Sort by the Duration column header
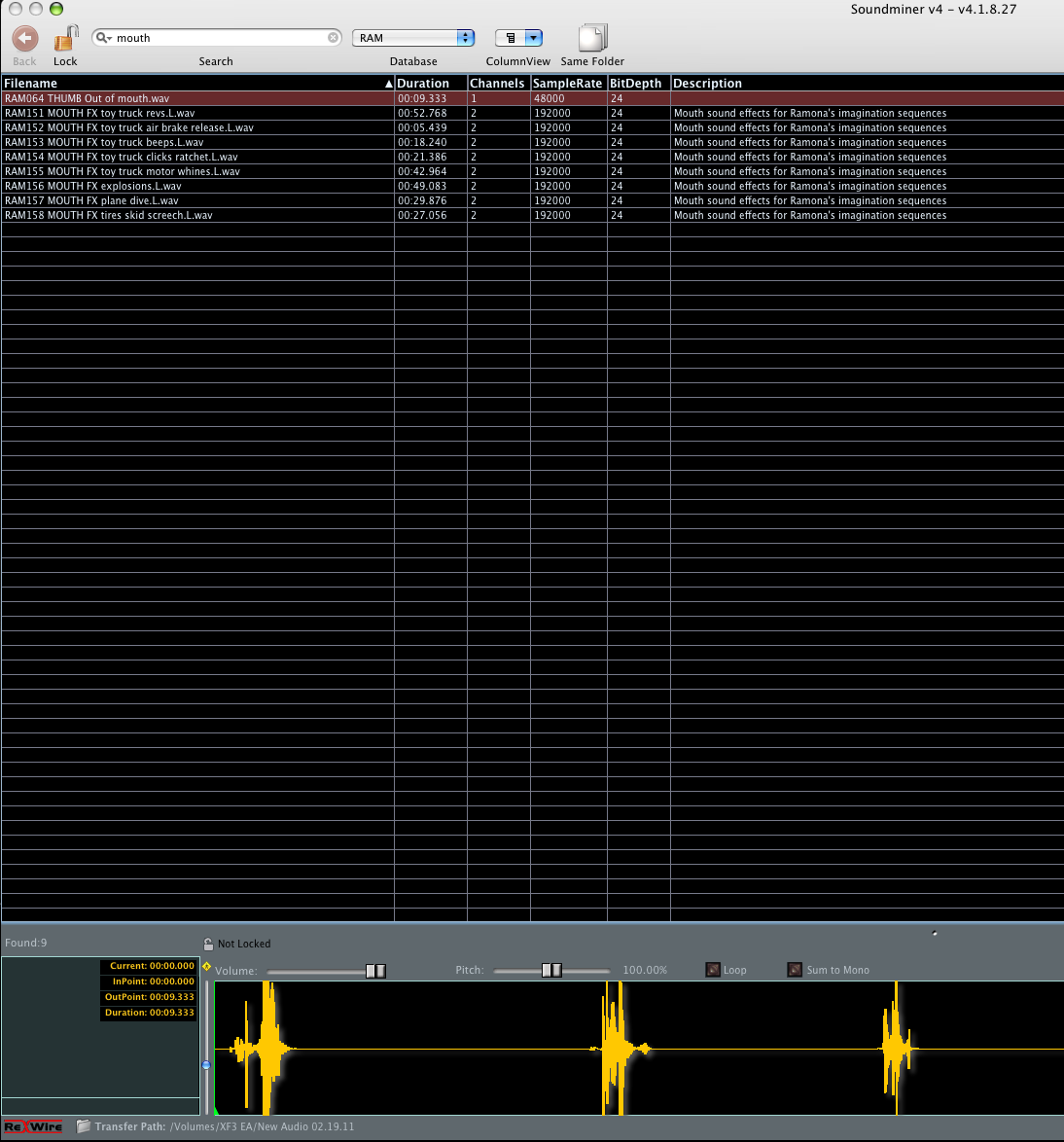 pos(431,83)
